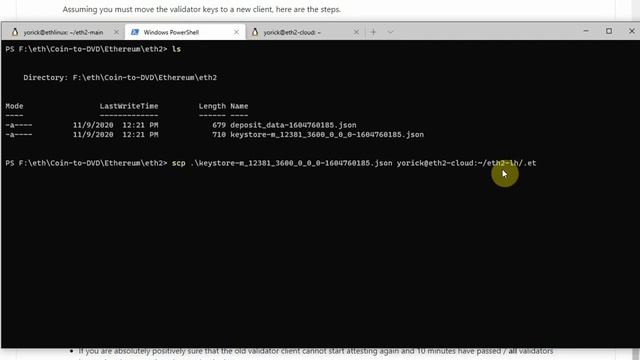Close the yorick@eth2-cloud tab
The width and height of the screenshot is (640, 360).
point(356,32)
